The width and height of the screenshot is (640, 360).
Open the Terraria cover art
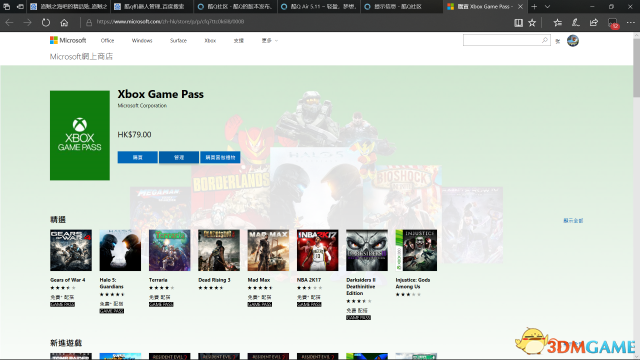169,250
